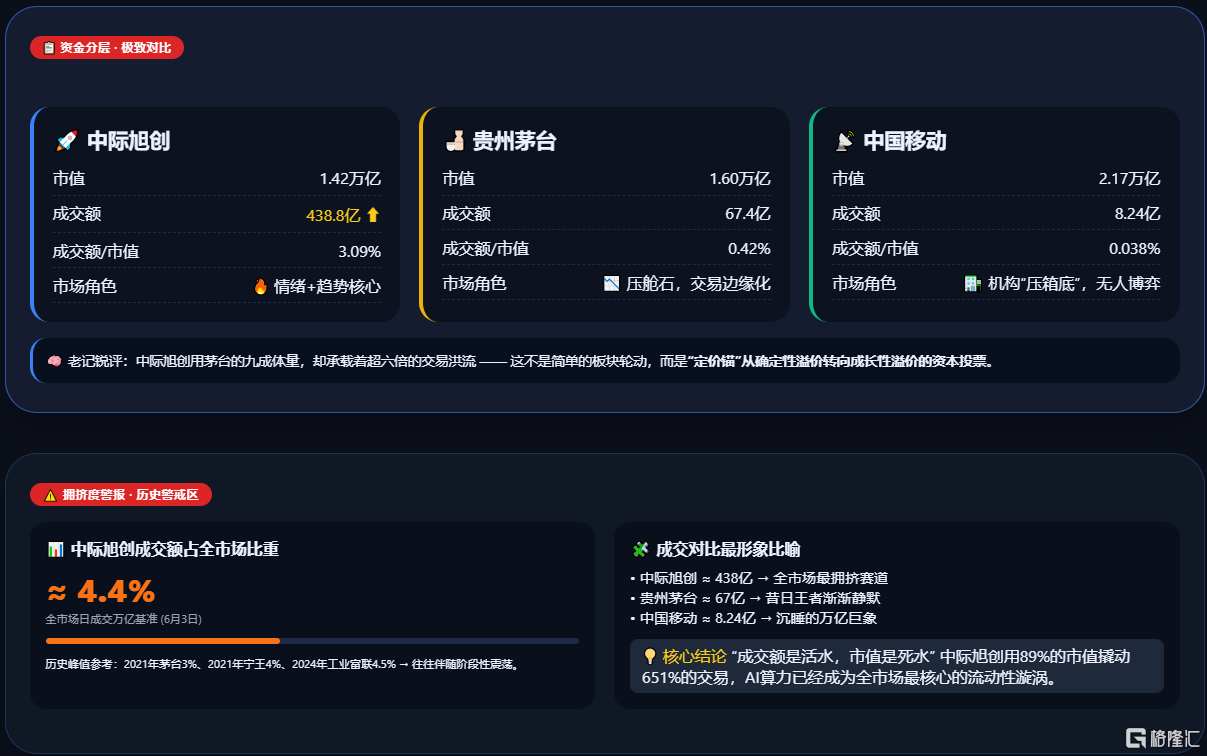The image size is (1207, 756).
Task: Click the orange market share progress bar
Action: click(163, 641)
